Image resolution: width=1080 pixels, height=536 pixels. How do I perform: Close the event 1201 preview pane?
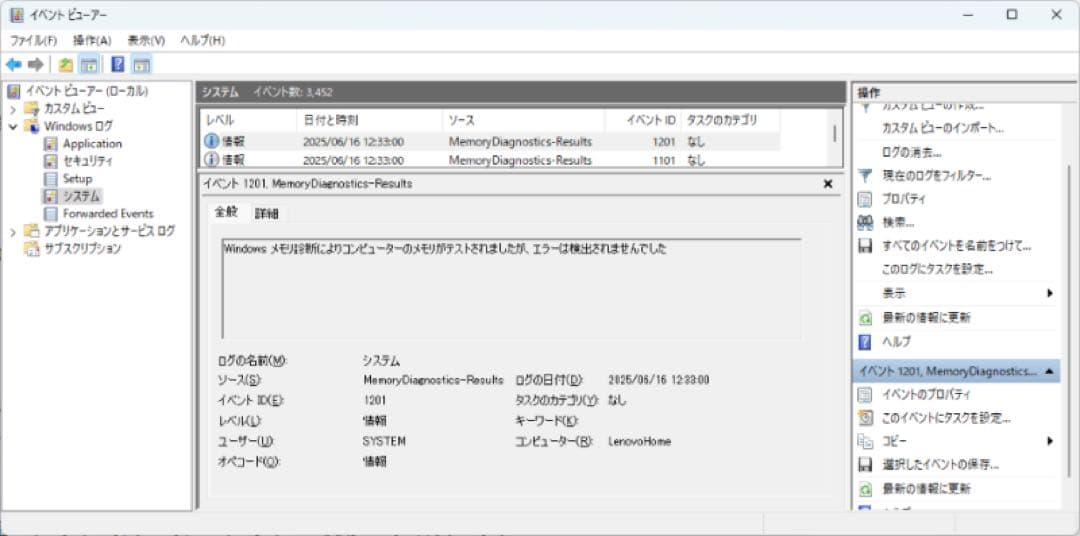(828, 184)
